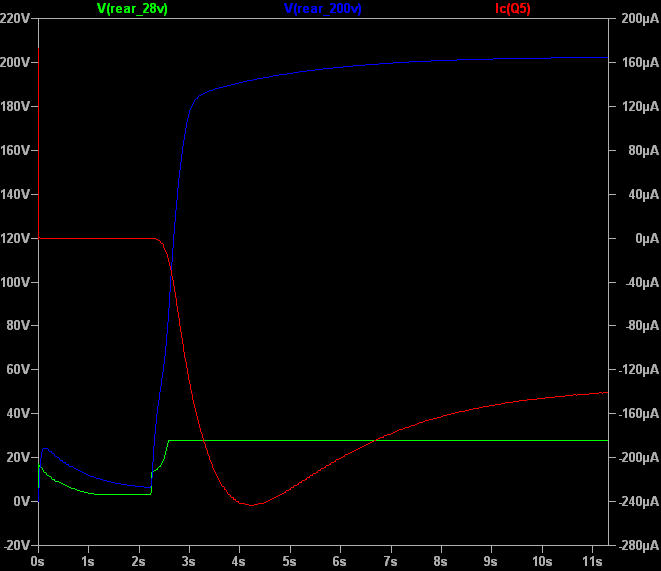Click the 0s time axis label

pos(37,561)
